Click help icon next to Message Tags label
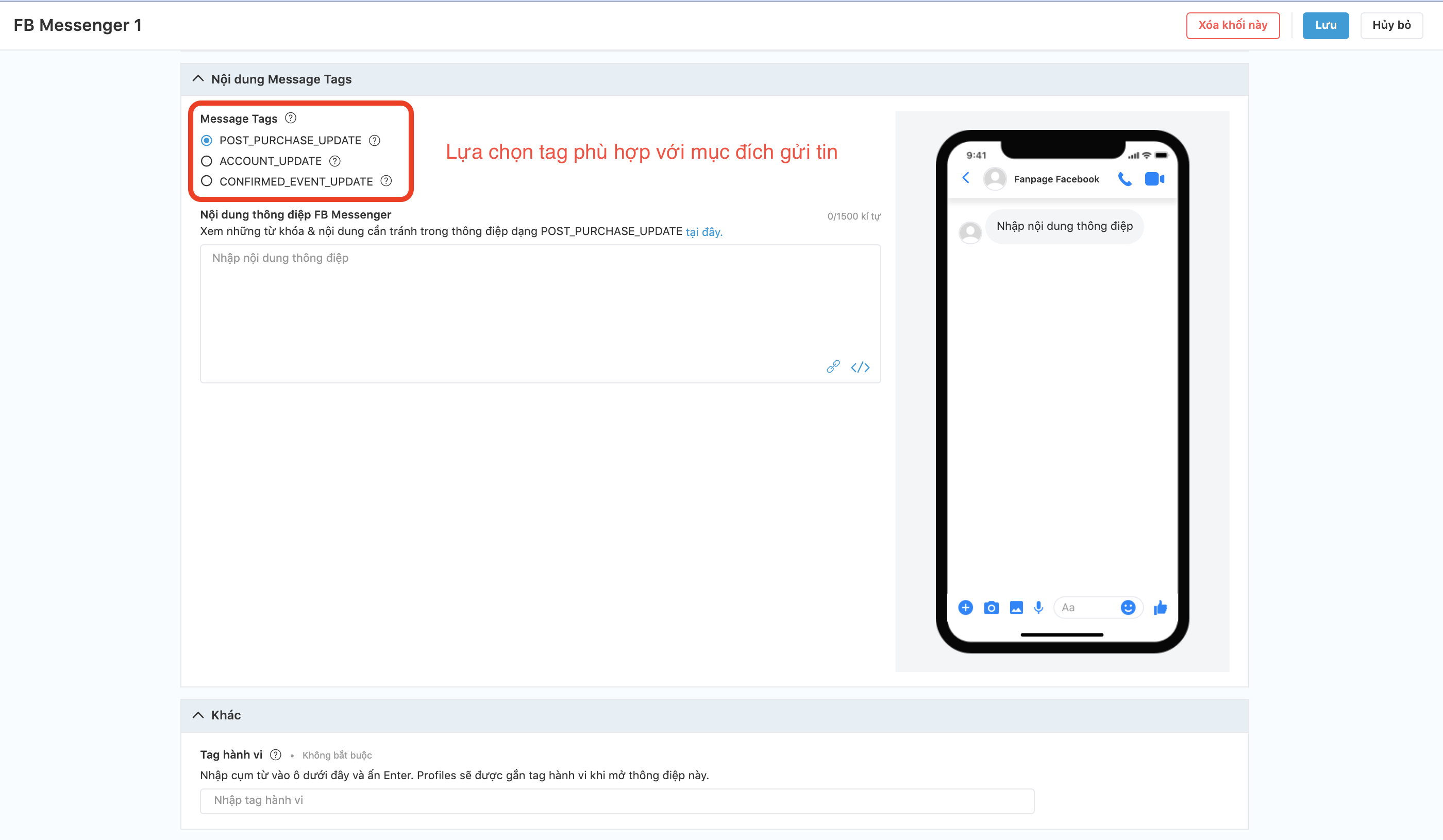Image resolution: width=1443 pixels, height=840 pixels. click(x=291, y=118)
